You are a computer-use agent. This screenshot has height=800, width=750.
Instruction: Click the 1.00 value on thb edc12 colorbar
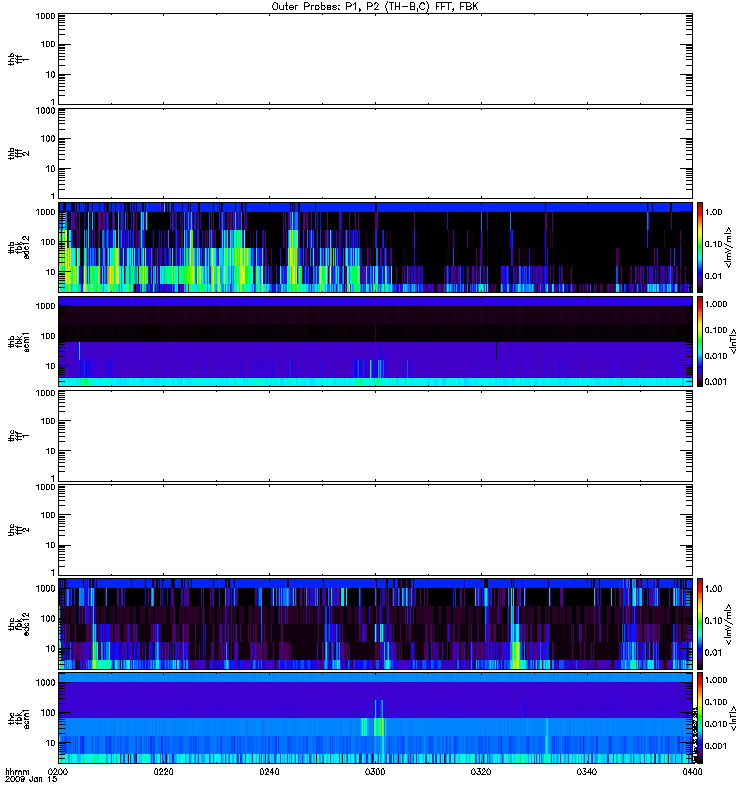point(713,212)
